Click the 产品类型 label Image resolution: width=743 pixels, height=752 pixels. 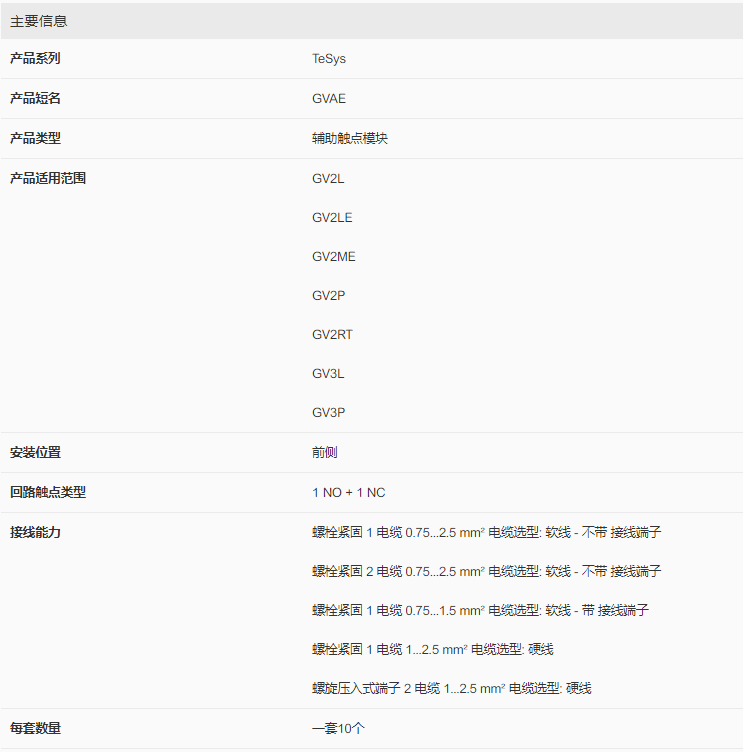[x=35, y=138]
